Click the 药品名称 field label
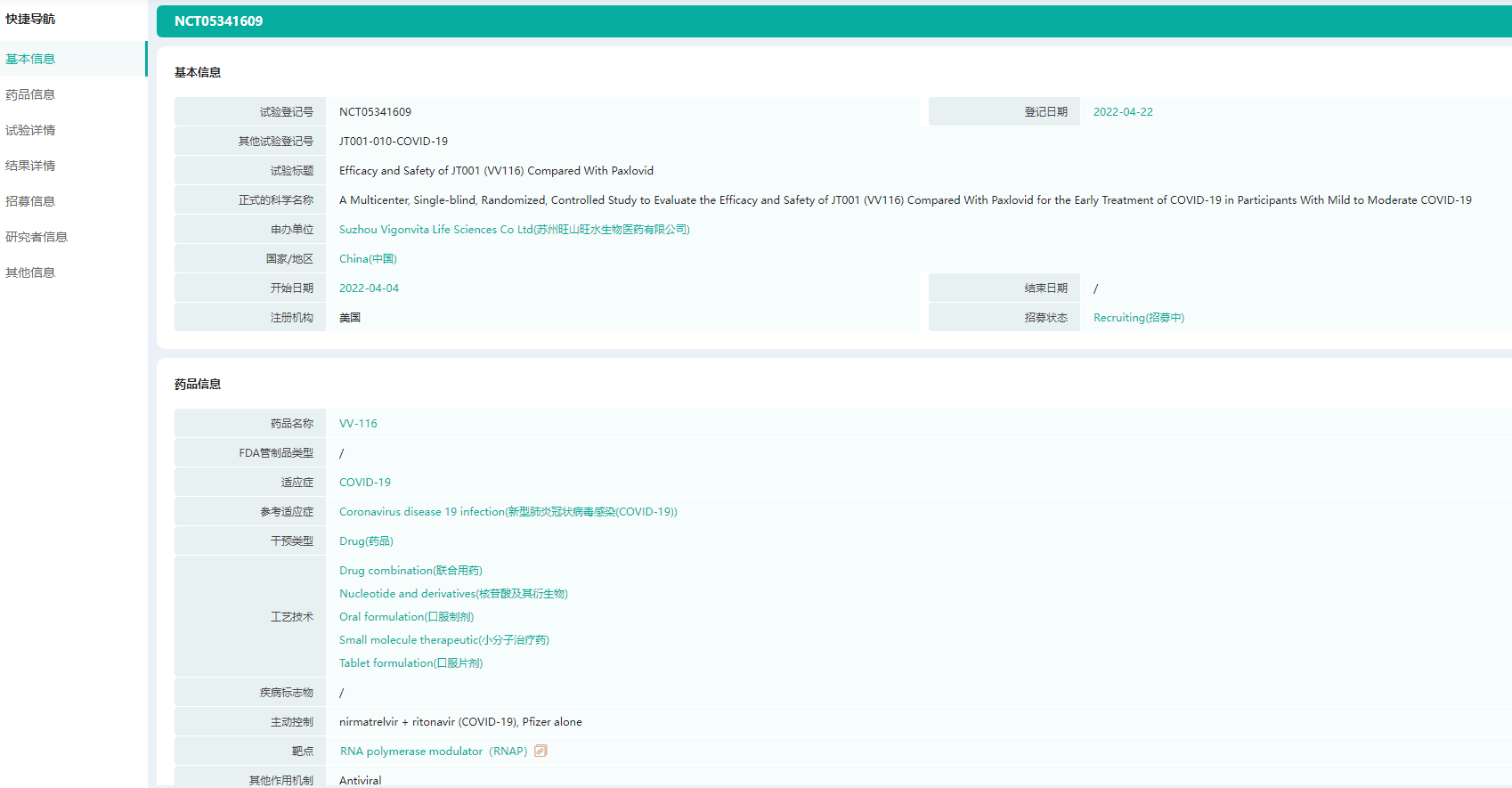The width and height of the screenshot is (1512, 788). pos(292,424)
